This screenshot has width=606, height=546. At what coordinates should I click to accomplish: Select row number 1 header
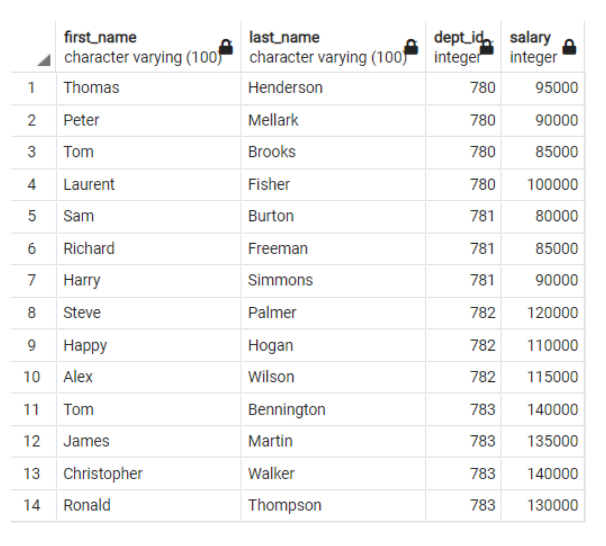[x=32, y=88]
